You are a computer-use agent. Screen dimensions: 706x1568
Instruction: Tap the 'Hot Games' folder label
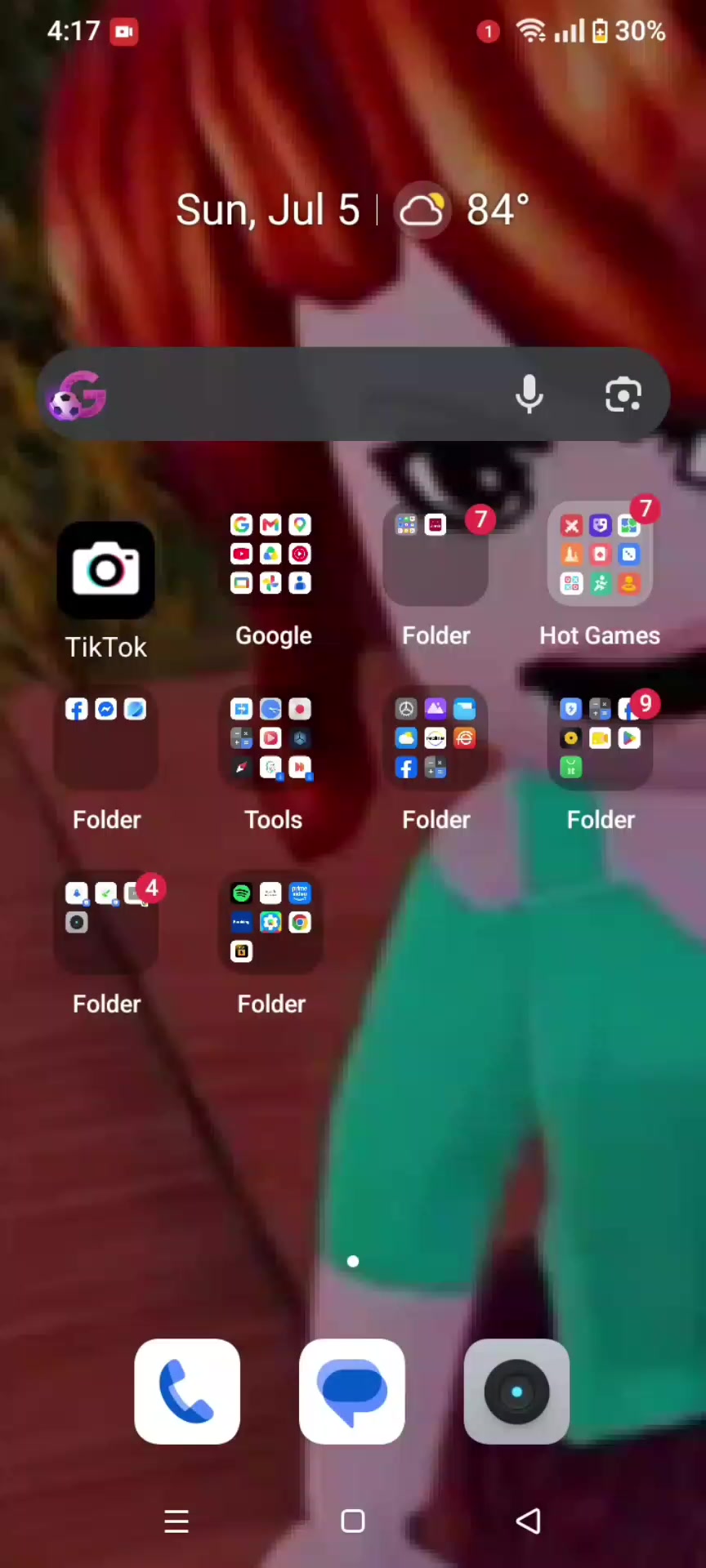click(x=600, y=635)
